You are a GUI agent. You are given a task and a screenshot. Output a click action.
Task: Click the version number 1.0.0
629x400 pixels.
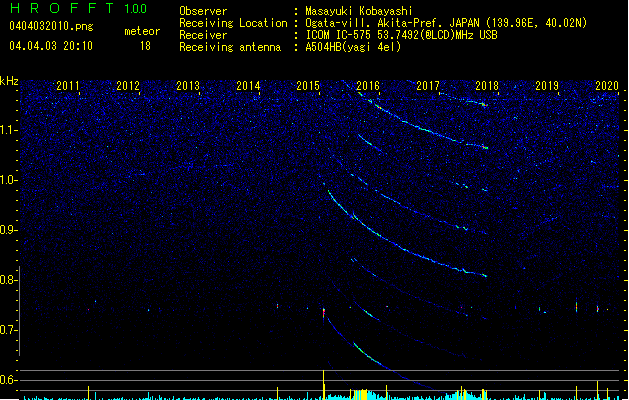[136, 9]
